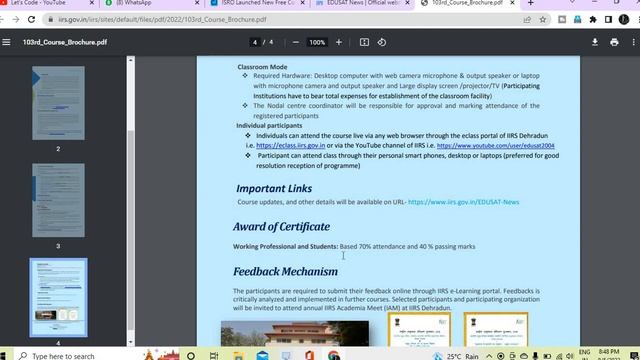Edit the current page number field
Screen dimensions: 640x360
pyautogui.click(x=255, y=42)
